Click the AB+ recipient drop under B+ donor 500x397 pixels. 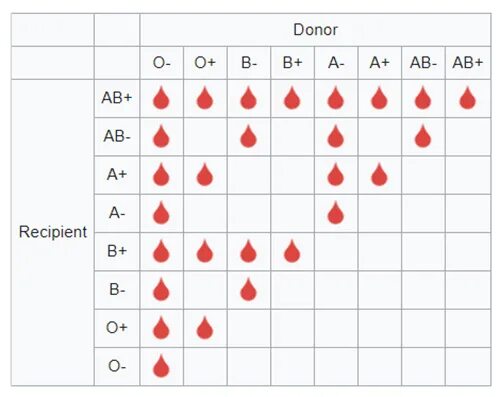point(292,98)
